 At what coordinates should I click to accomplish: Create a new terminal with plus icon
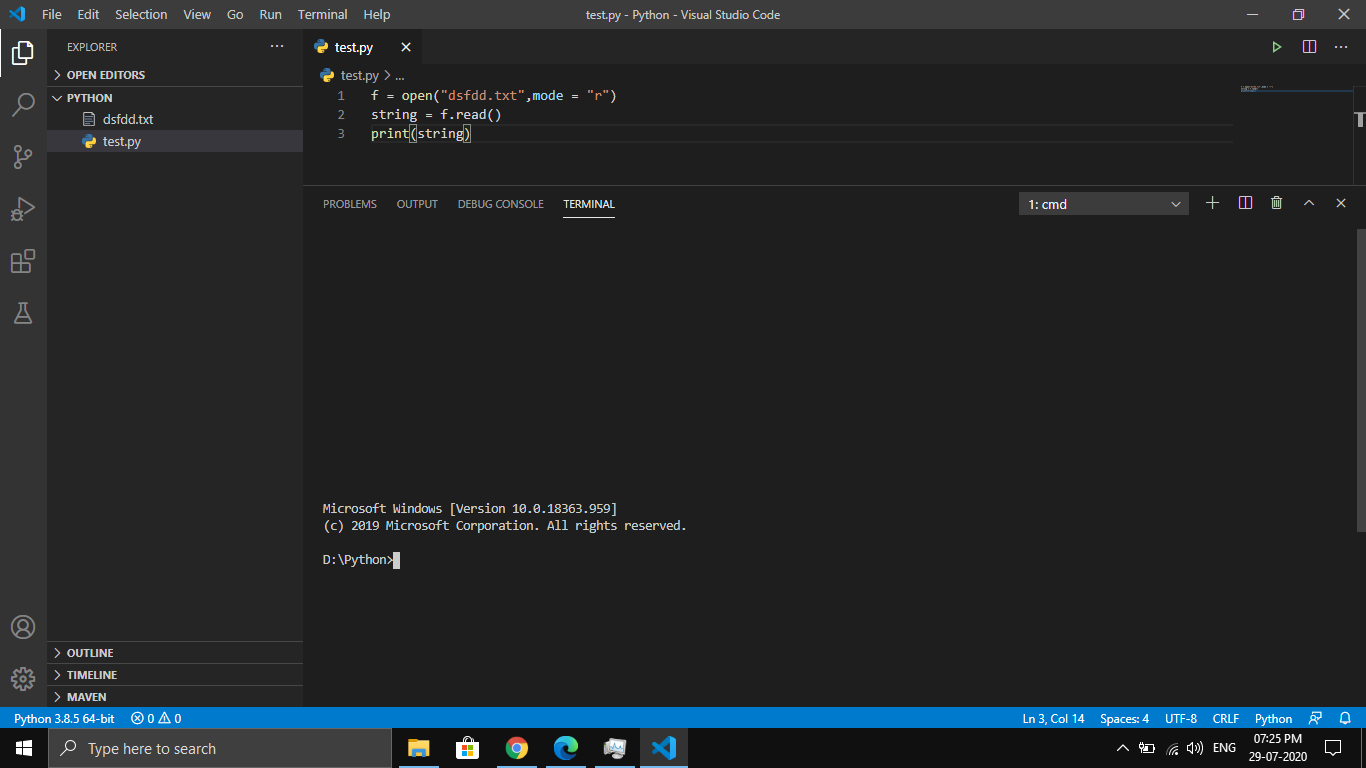pyautogui.click(x=1213, y=203)
